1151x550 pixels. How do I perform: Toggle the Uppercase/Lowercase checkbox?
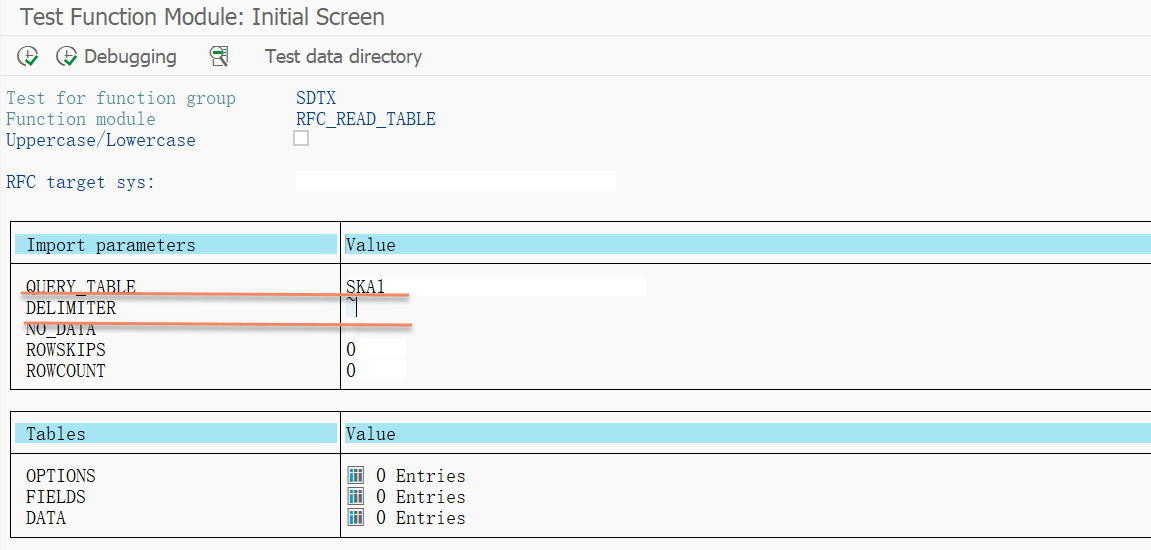pos(301,138)
